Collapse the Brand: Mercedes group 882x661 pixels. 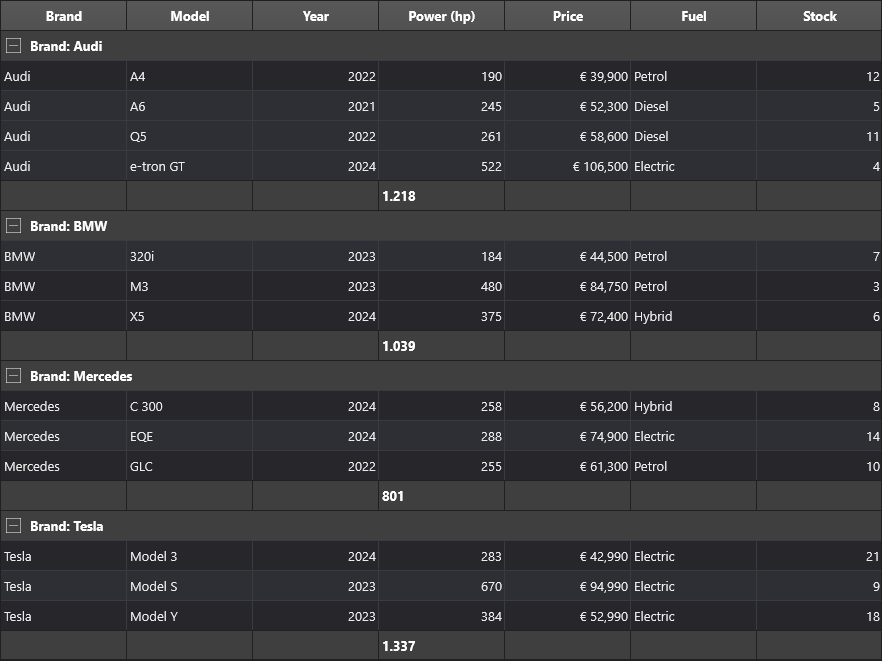(x=14, y=376)
